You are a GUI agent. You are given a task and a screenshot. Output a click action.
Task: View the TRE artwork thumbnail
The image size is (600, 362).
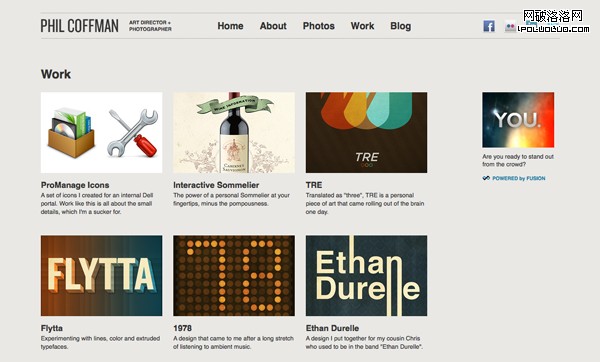point(366,132)
